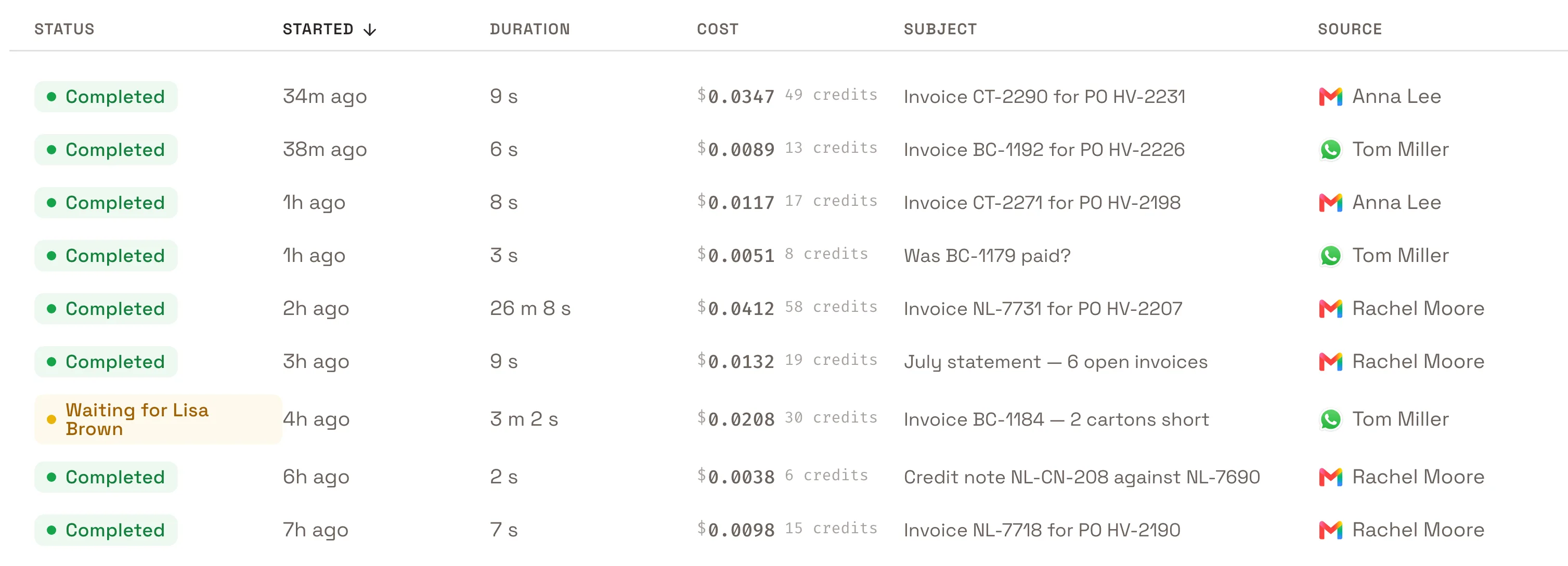Open subject 'Invoice NL-7731 for PO HV-2207'
Screen dimensions: 1568x566
1043,309
